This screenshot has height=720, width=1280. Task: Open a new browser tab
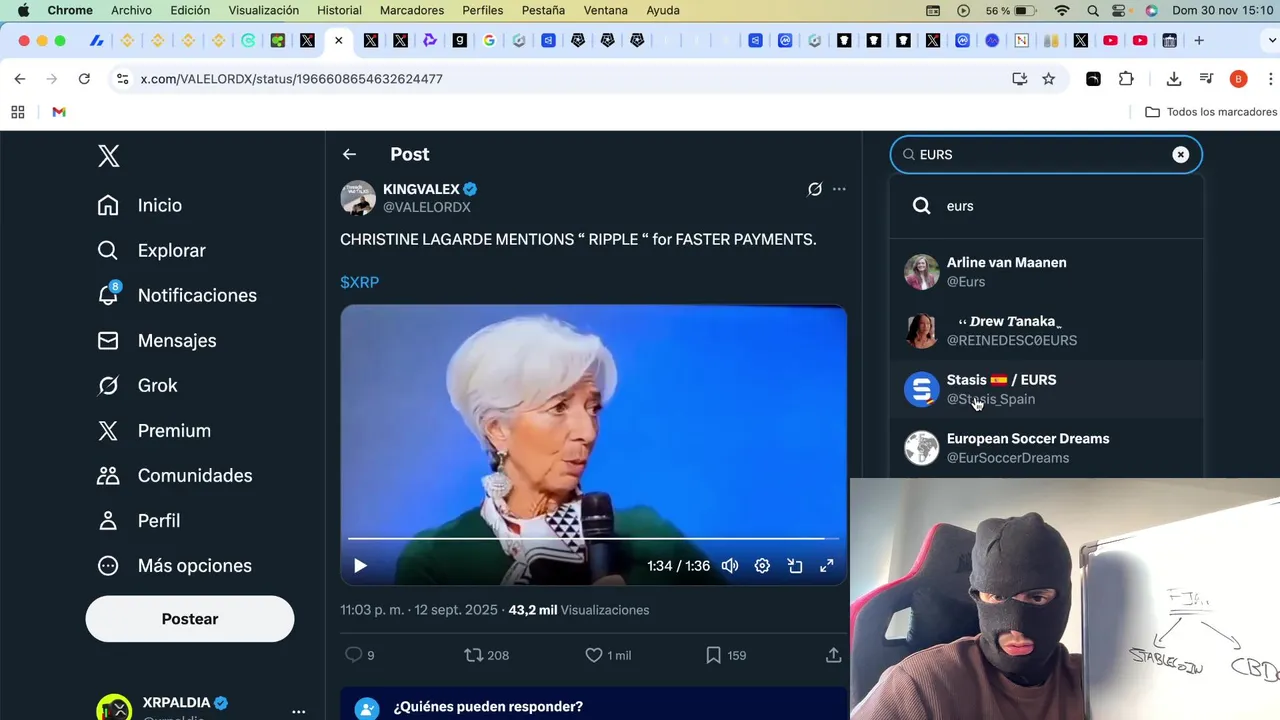pyautogui.click(x=1199, y=41)
